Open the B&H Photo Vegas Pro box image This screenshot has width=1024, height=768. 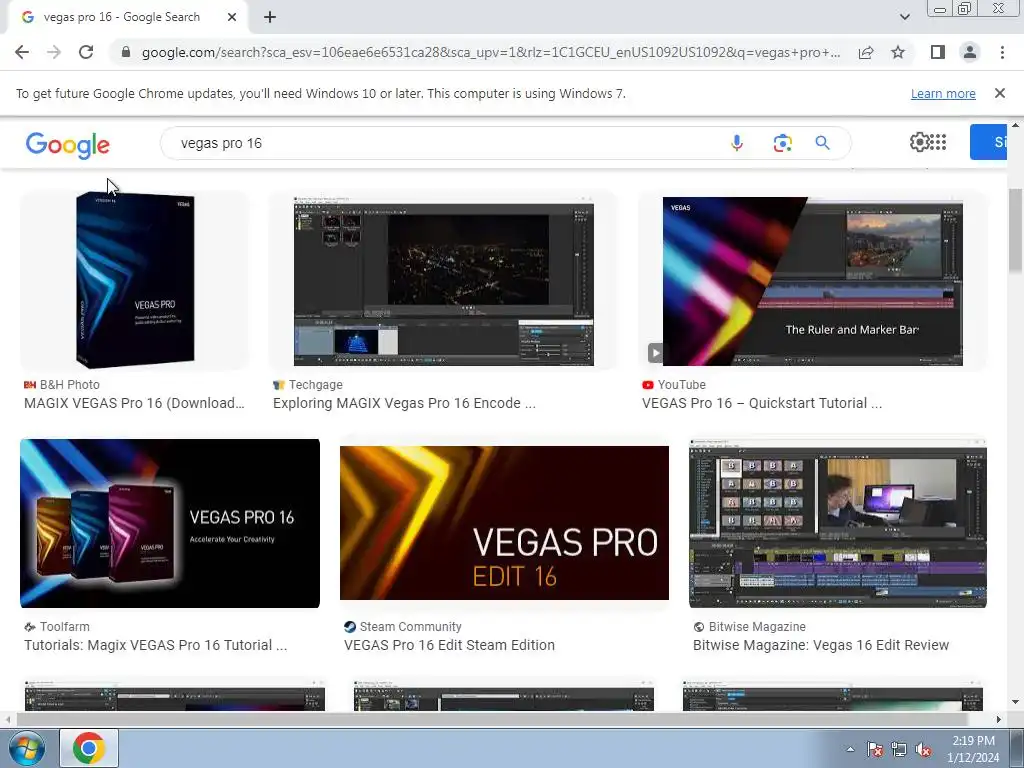point(135,281)
